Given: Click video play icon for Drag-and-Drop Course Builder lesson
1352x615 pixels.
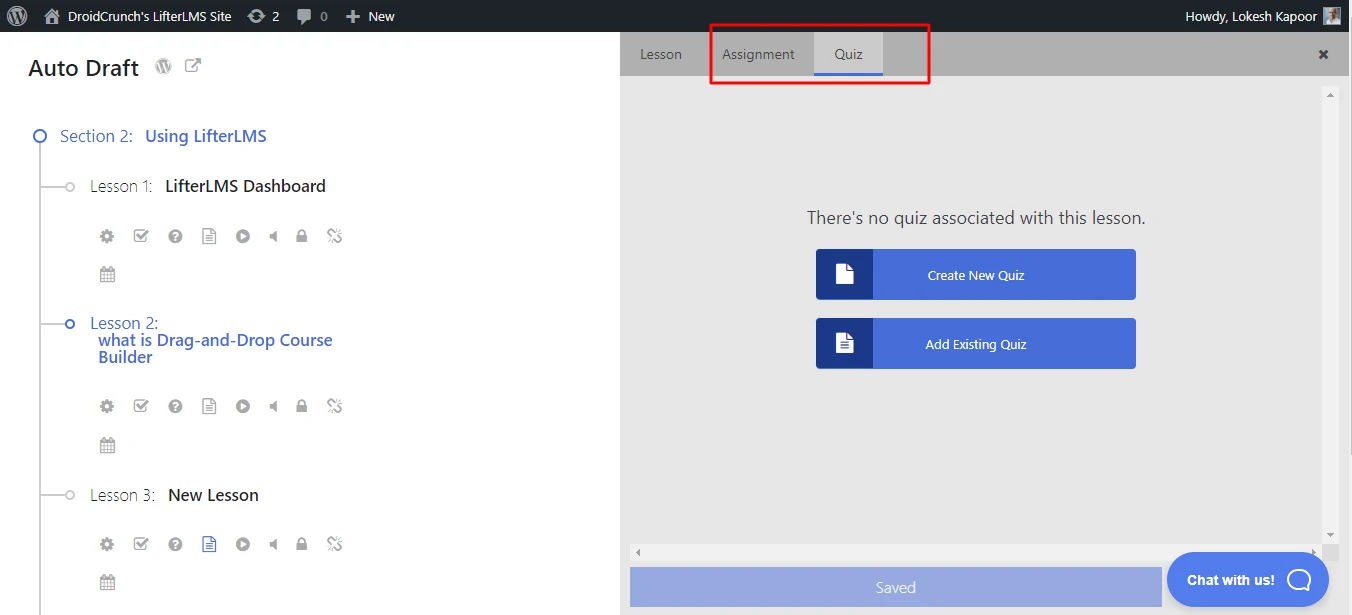Looking at the screenshot, I should coord(243,407).
